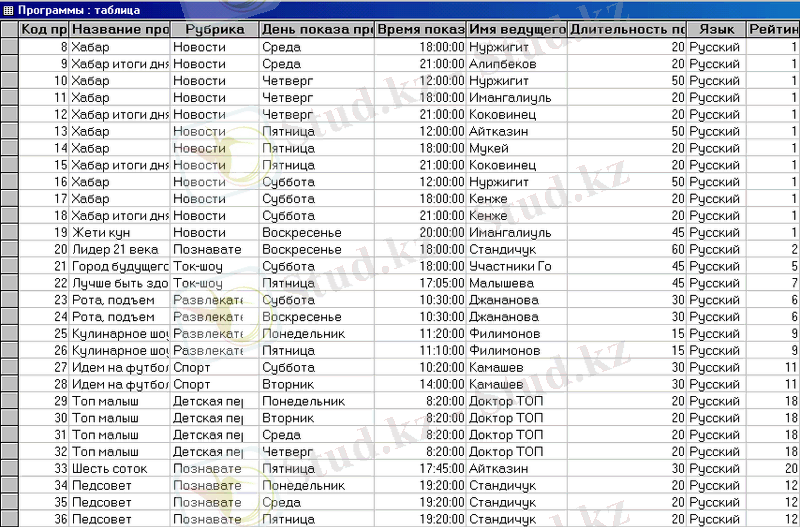The height and width of the screenshot is (527, 800).
Task: Select 'Рота, подъем' in row 23
Action: point(120,299)
